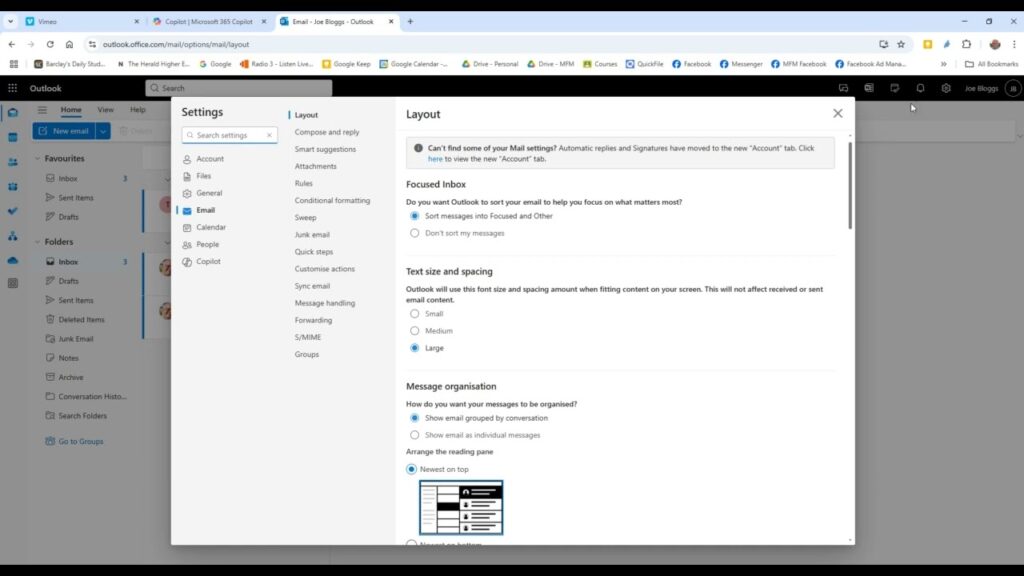Open the Outlook app launcher grid
1024x576 pixels.
(12, 88)
